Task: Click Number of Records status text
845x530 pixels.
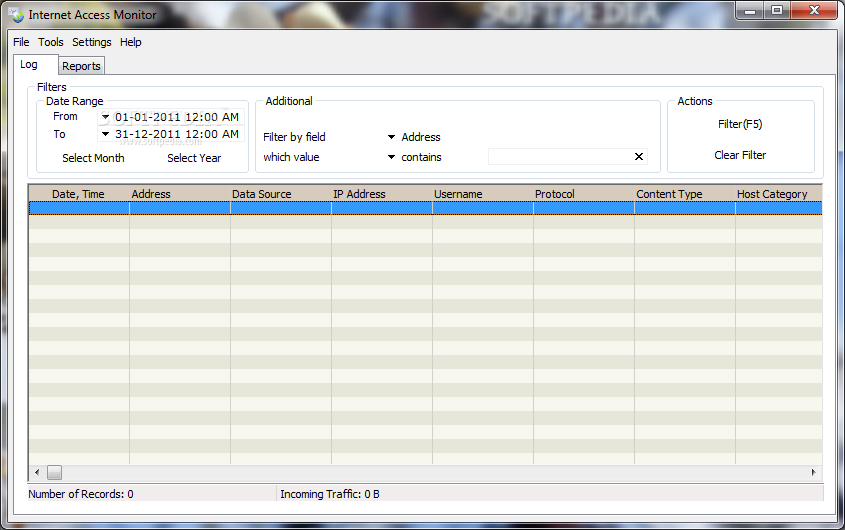Action: (81, 494)
